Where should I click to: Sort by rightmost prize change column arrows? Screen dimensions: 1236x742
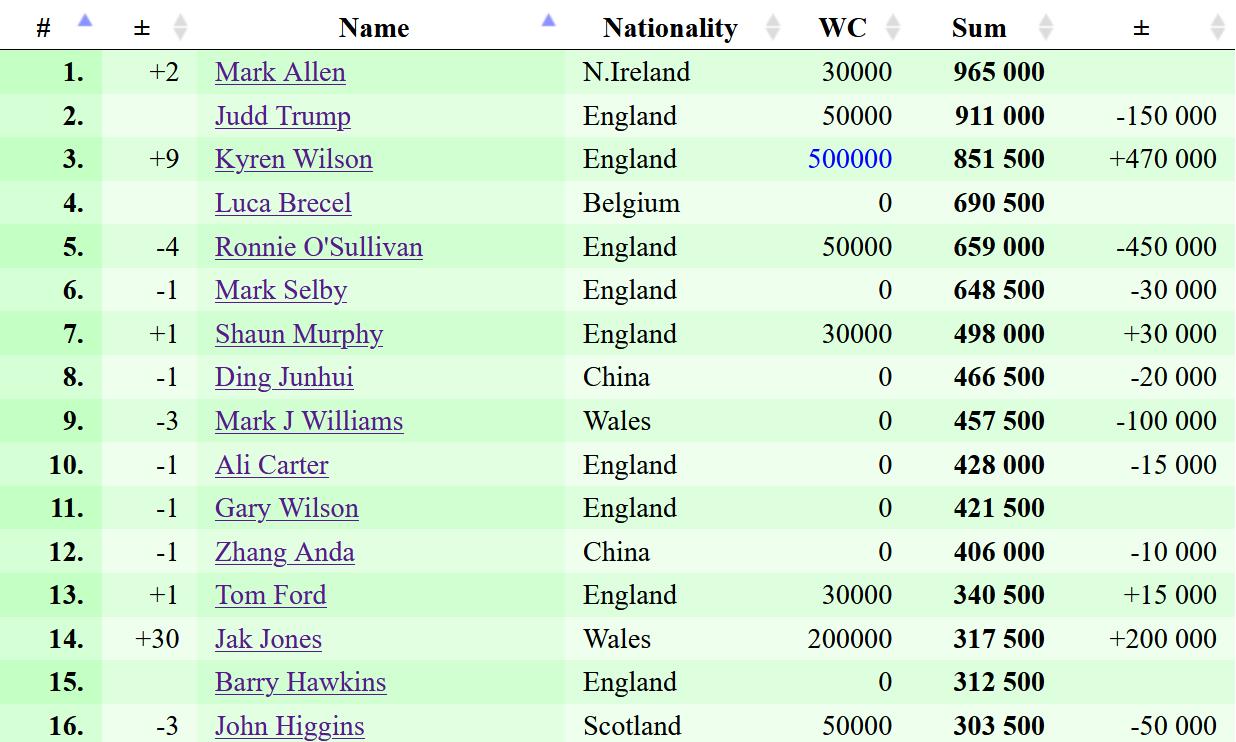coord(1217,27)
